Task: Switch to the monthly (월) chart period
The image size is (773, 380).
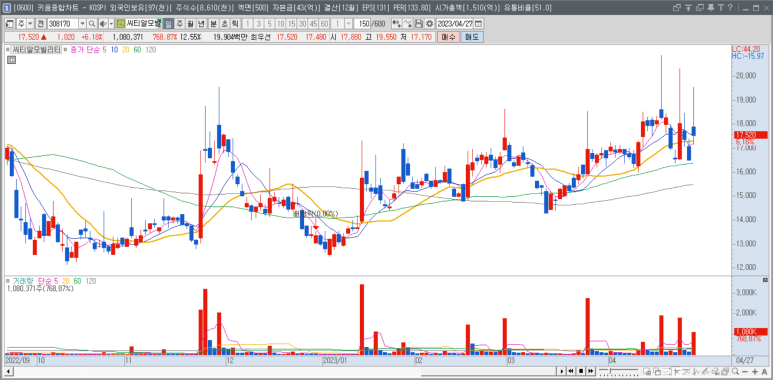Action: click(190, 24)
